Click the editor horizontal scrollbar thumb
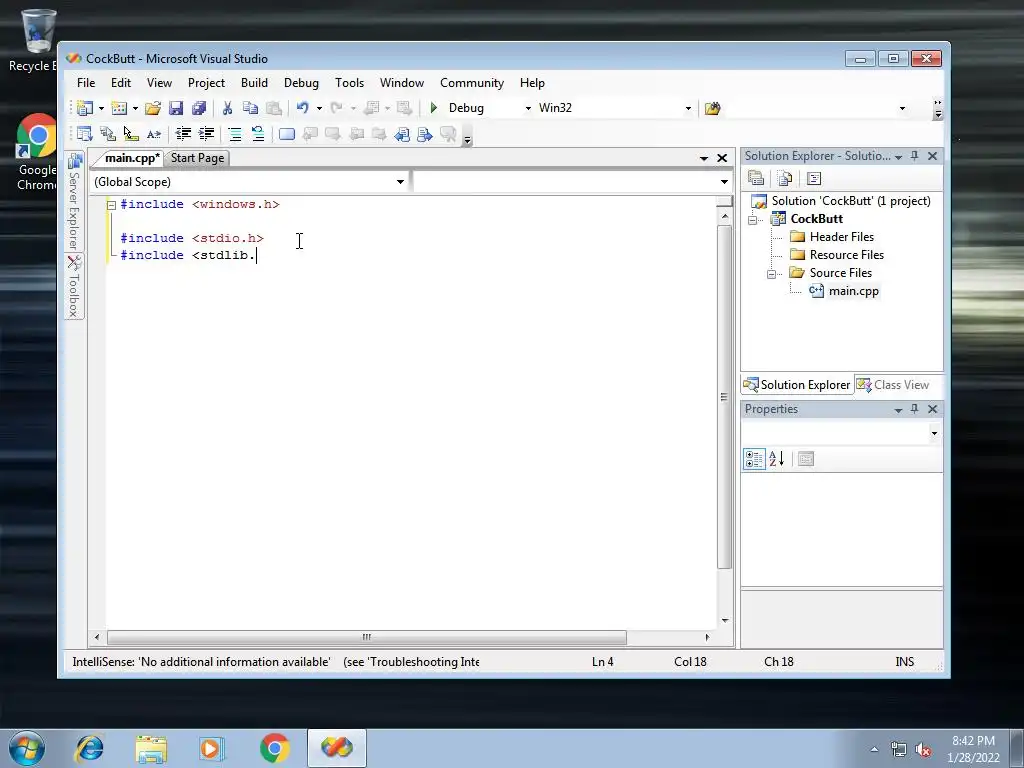 pyautogui.click(x=366, y=637)
